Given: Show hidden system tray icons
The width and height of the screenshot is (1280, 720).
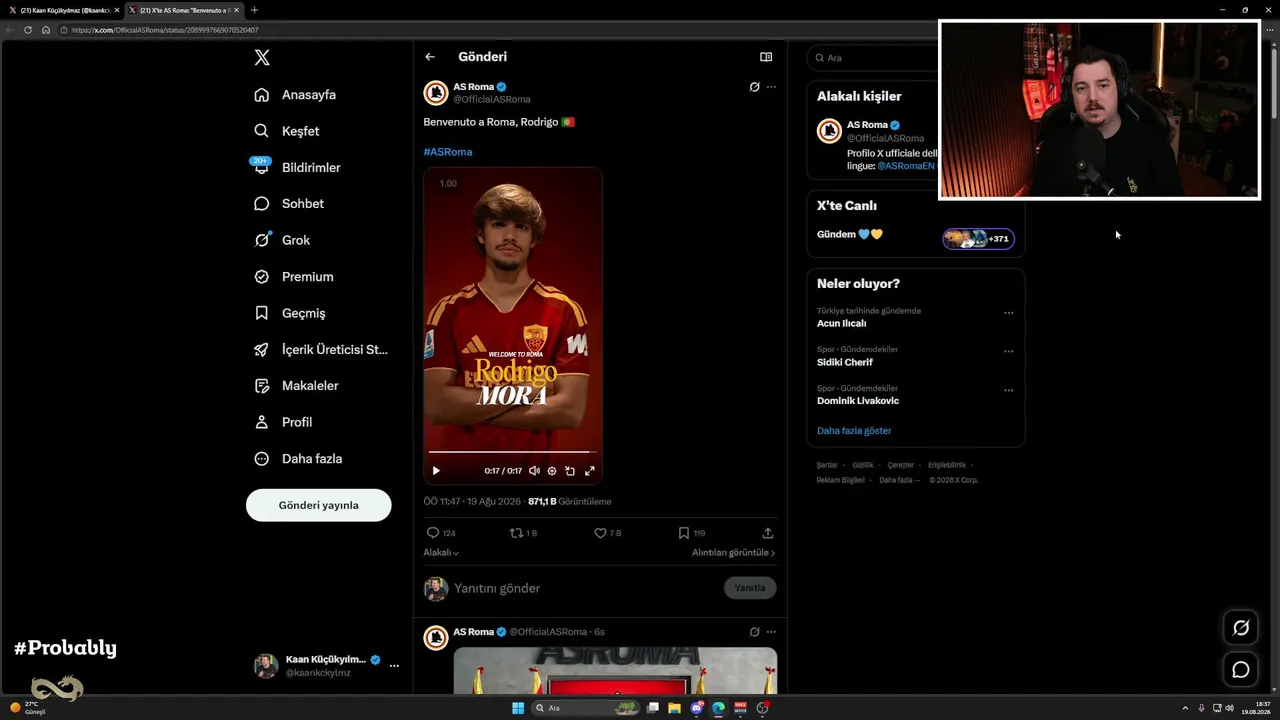Looking at the screenshot, I should point(1185,708).
